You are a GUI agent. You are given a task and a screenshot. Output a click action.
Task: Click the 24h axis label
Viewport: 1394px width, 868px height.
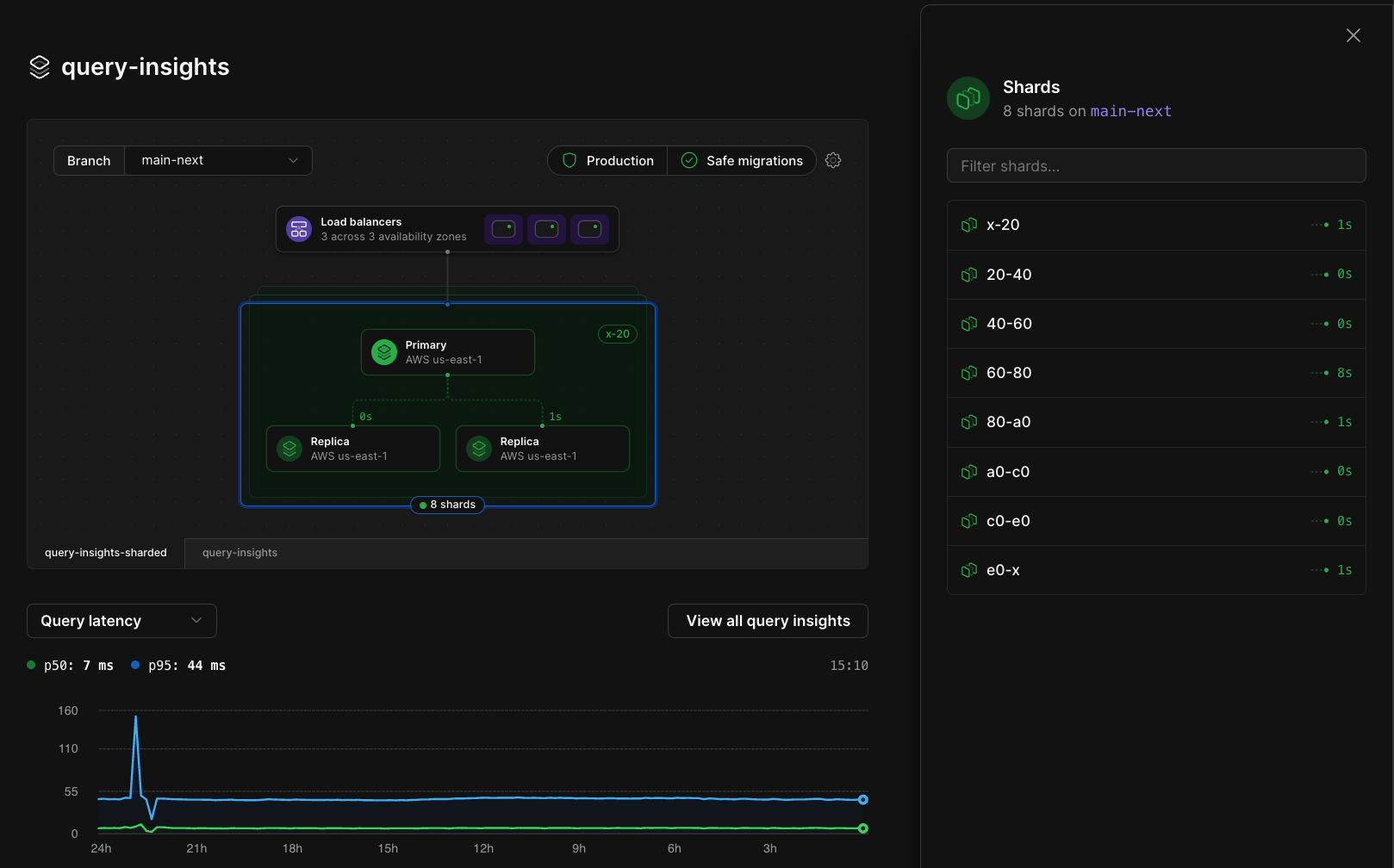(x=101, y=848)
